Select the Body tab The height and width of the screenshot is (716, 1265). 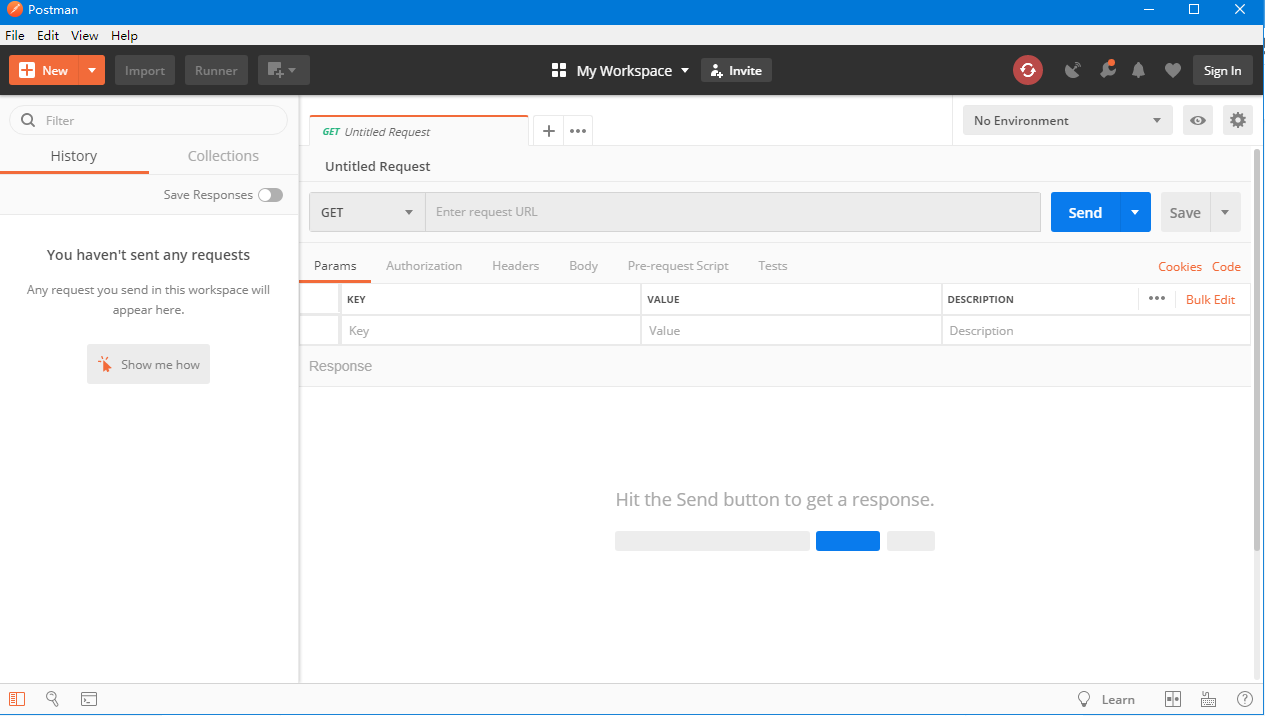click(583, 266)
